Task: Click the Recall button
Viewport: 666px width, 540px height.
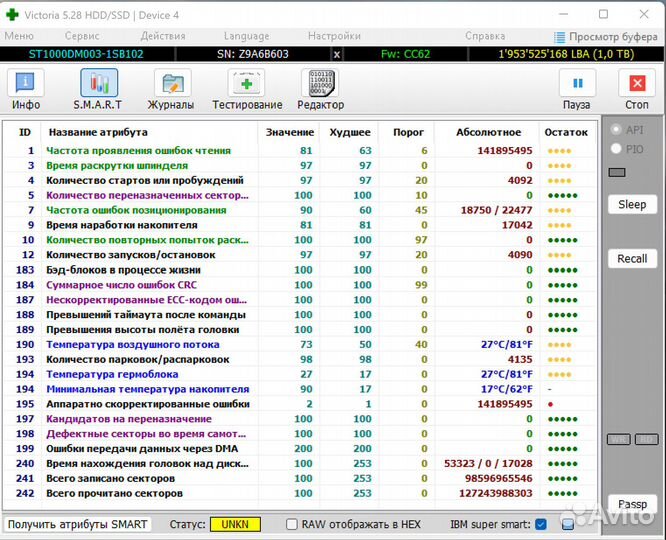Action: 632,258
